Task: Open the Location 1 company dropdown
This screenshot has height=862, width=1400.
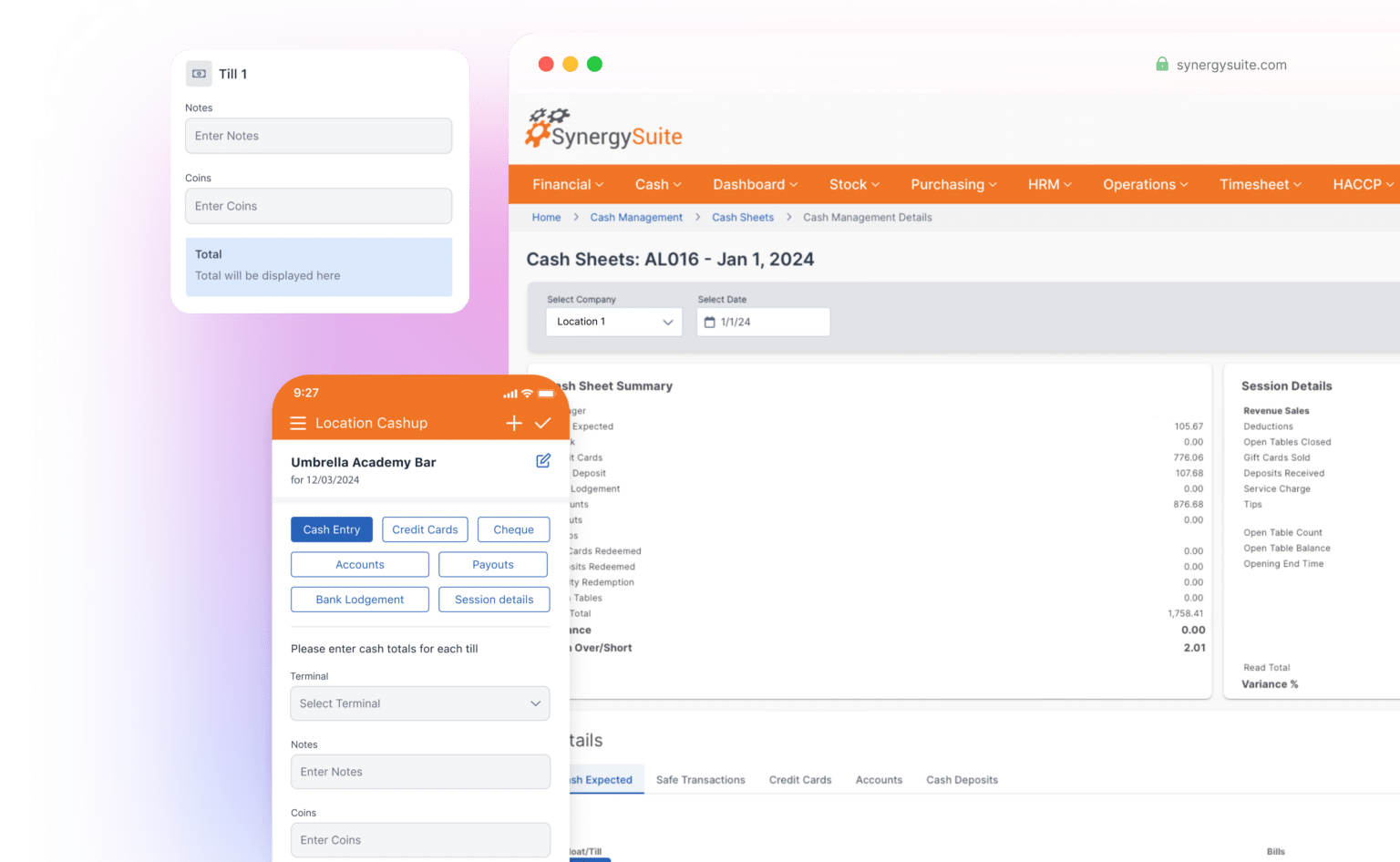Action: pos(613,322)
